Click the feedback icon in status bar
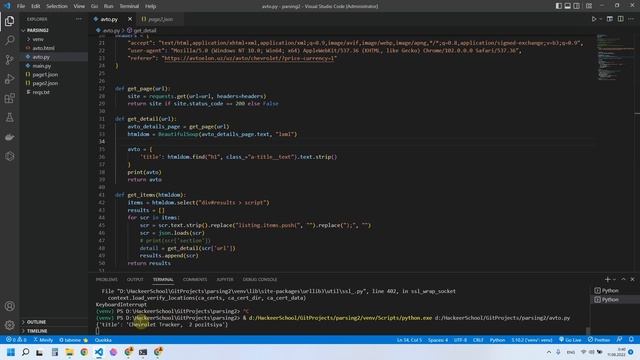The width and height of the screenshot is (640, 360). [620, 340]
